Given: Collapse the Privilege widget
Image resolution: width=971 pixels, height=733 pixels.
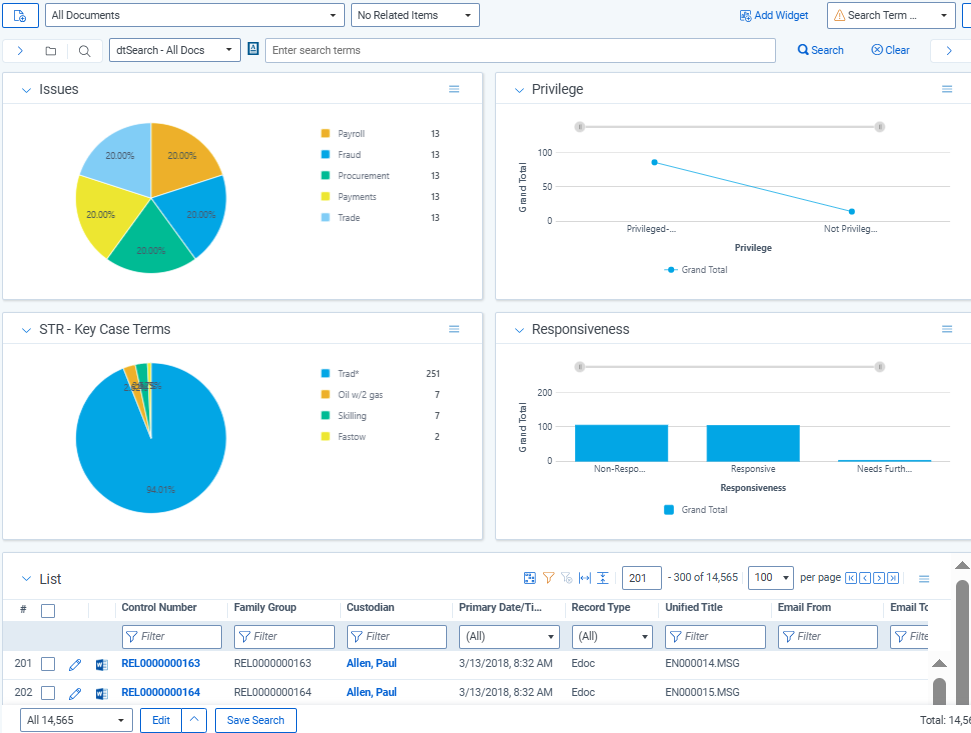Looking at the screenshot, I should click(x=519, y=90).
